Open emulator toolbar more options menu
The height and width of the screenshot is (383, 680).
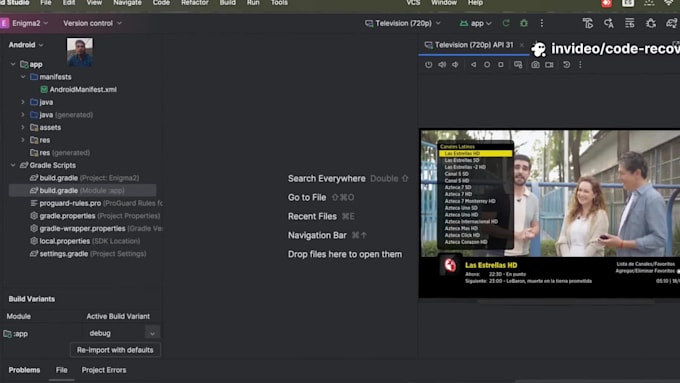(580, 65)
